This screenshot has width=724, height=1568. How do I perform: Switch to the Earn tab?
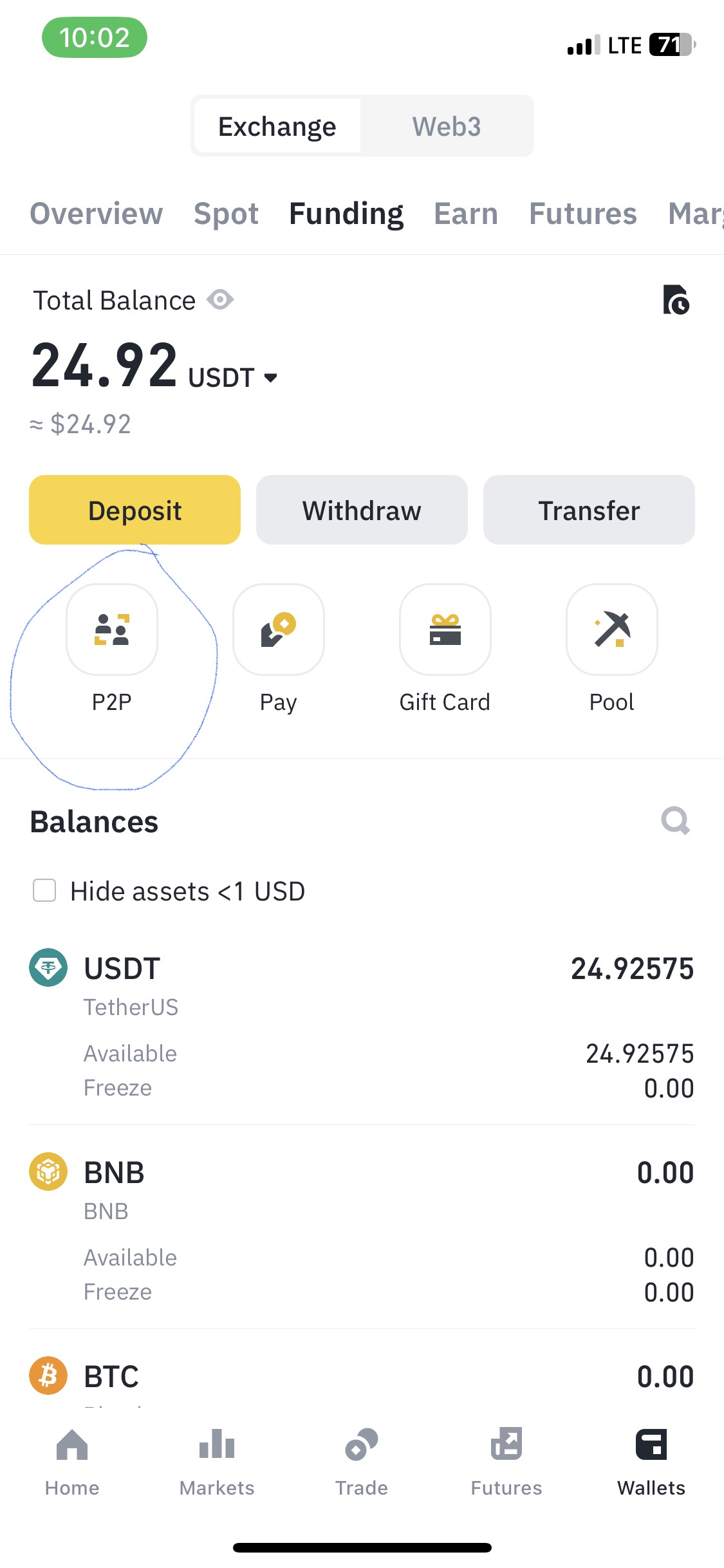(x=466, y=214)
